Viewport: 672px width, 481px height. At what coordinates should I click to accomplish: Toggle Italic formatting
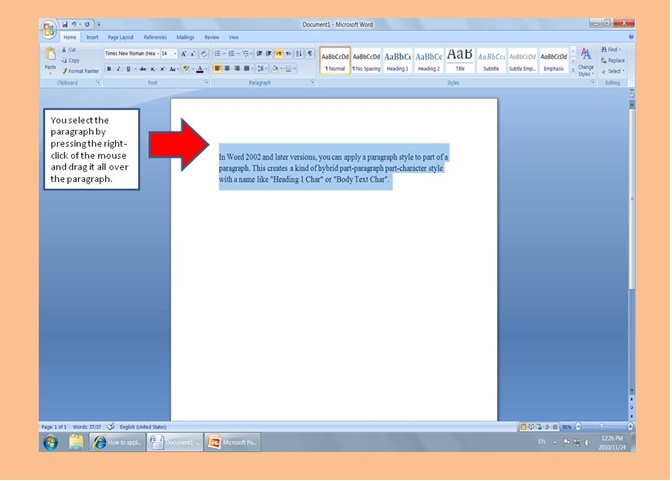point(119,69)
